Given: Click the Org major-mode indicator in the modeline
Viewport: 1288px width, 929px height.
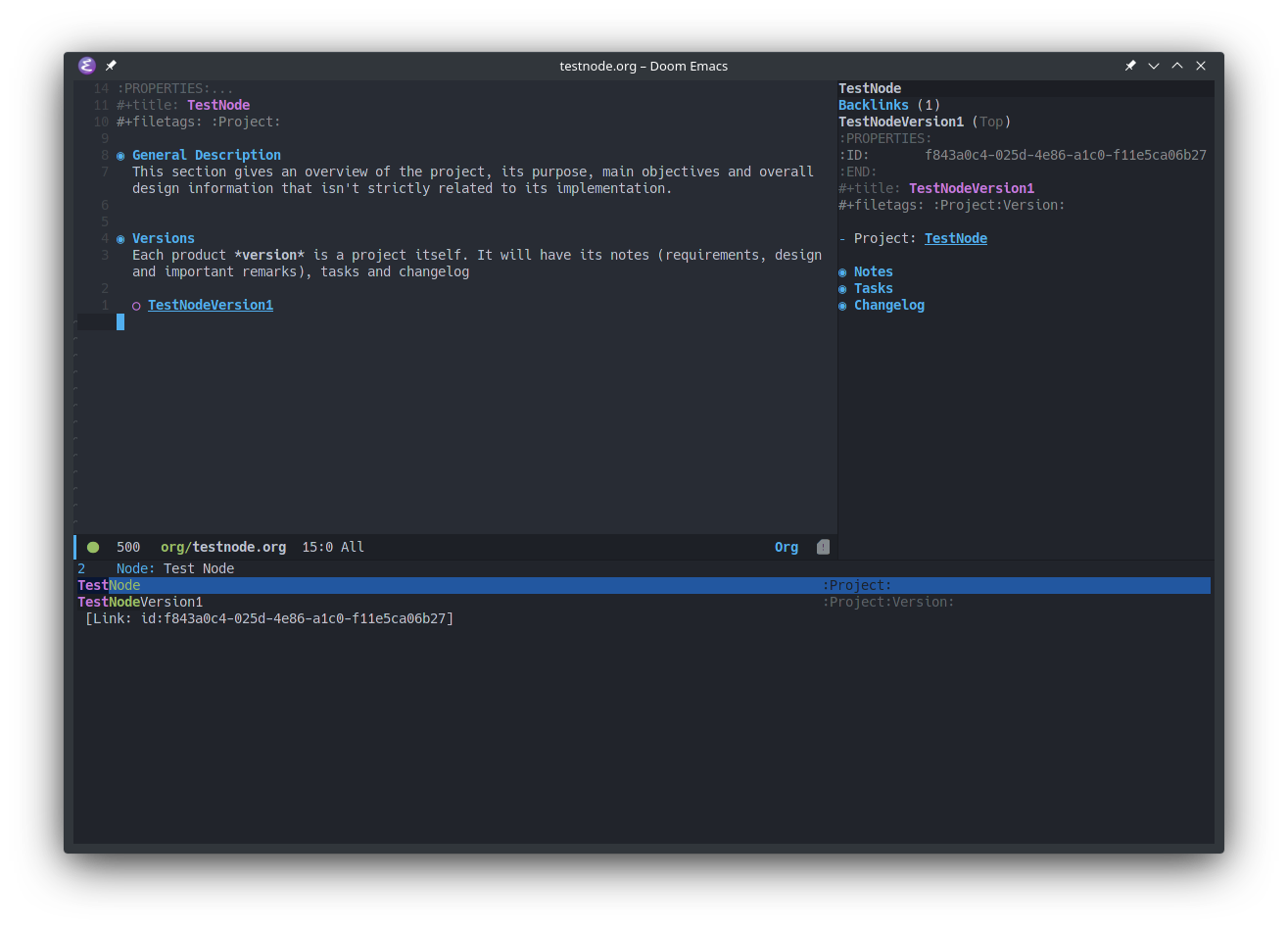Looking at the screenshot, I should 786,547.
